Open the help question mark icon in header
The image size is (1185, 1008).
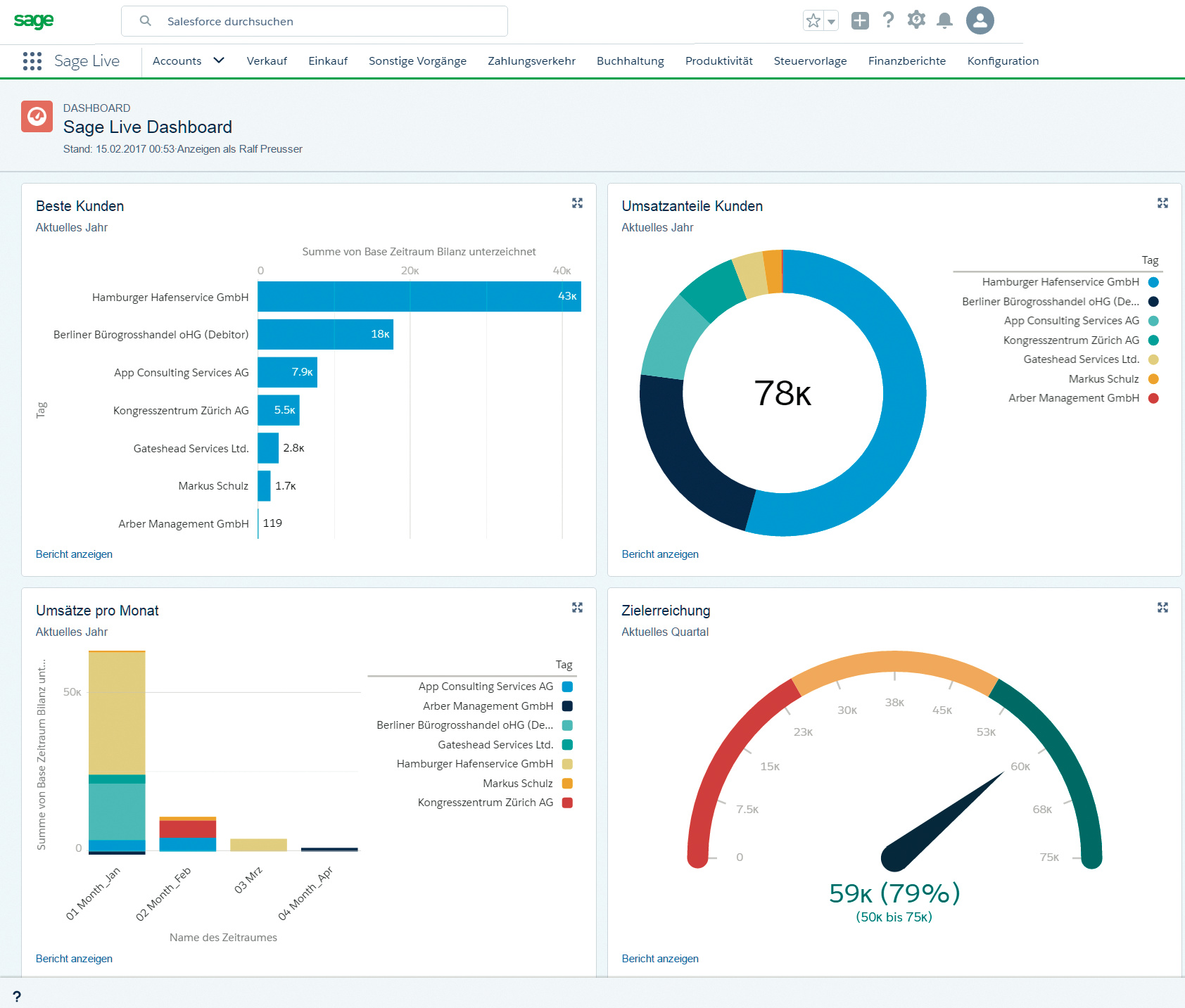[x=889, y=20]
